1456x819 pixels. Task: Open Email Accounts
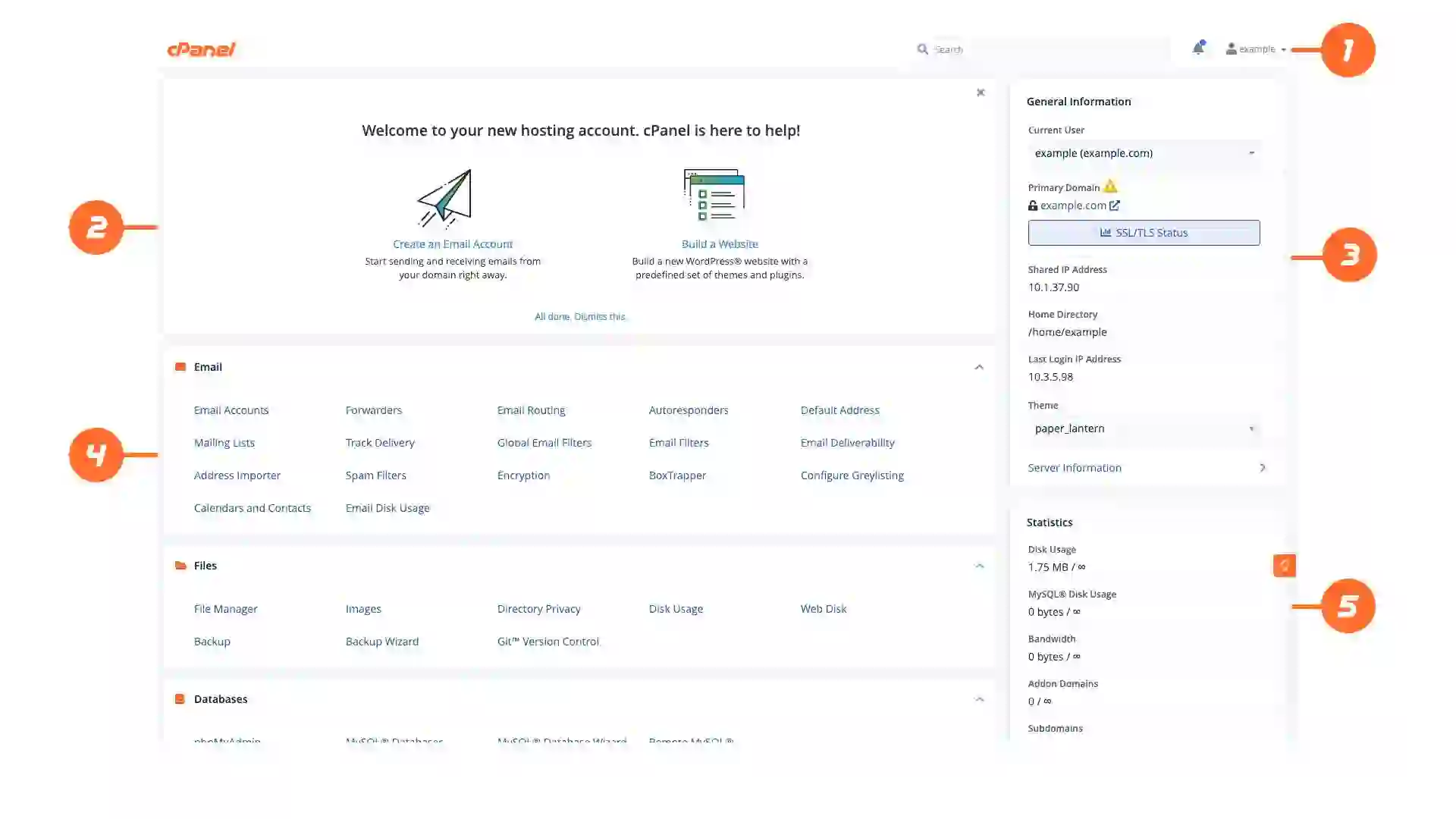point(231,410)
